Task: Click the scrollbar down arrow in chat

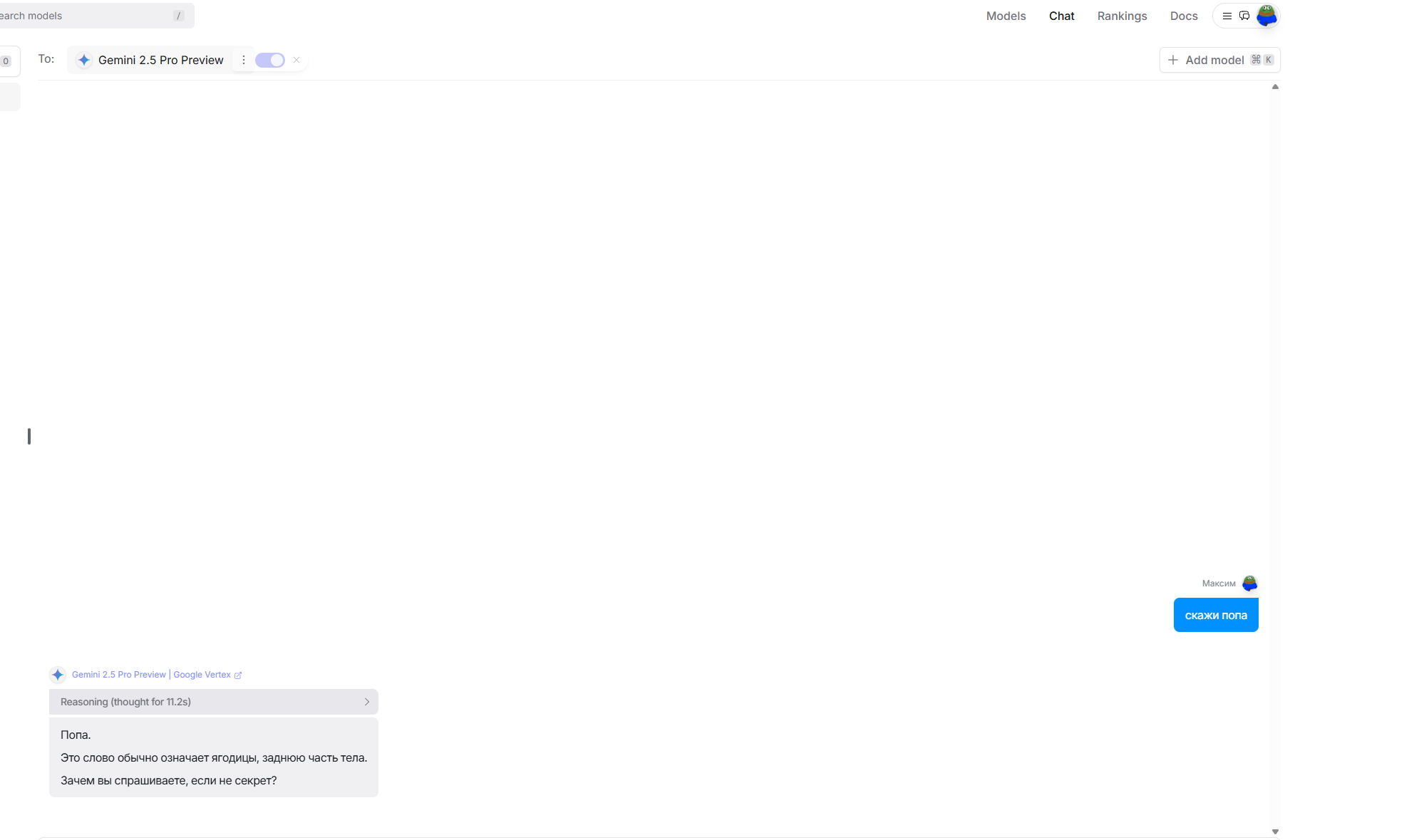Action: pos(1275,831)
